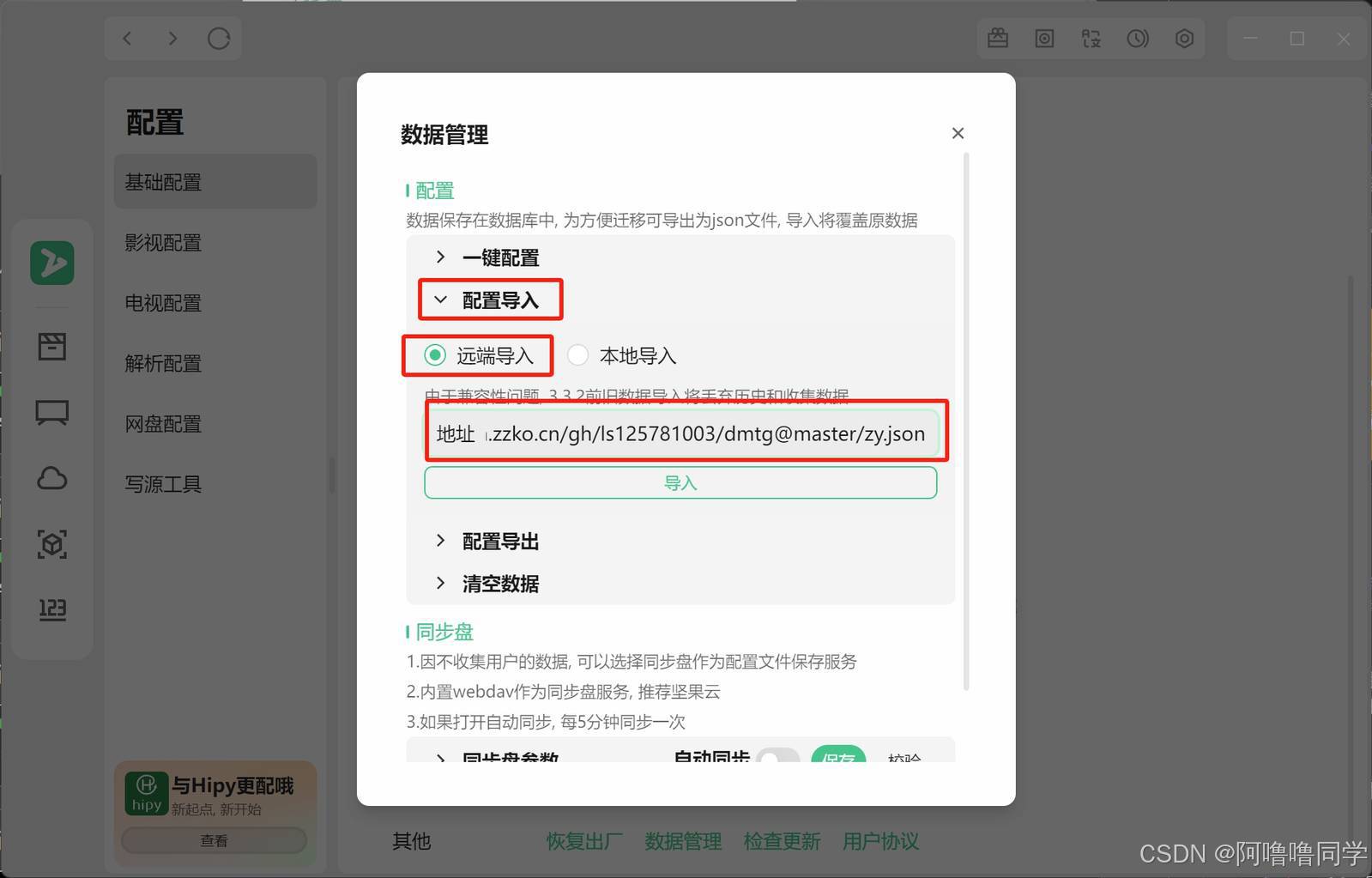The height and width of the screenshot is (878, 1372).
Task: Click the camera capture icon in top toolbar
Action: click(x=1044, y=39)
